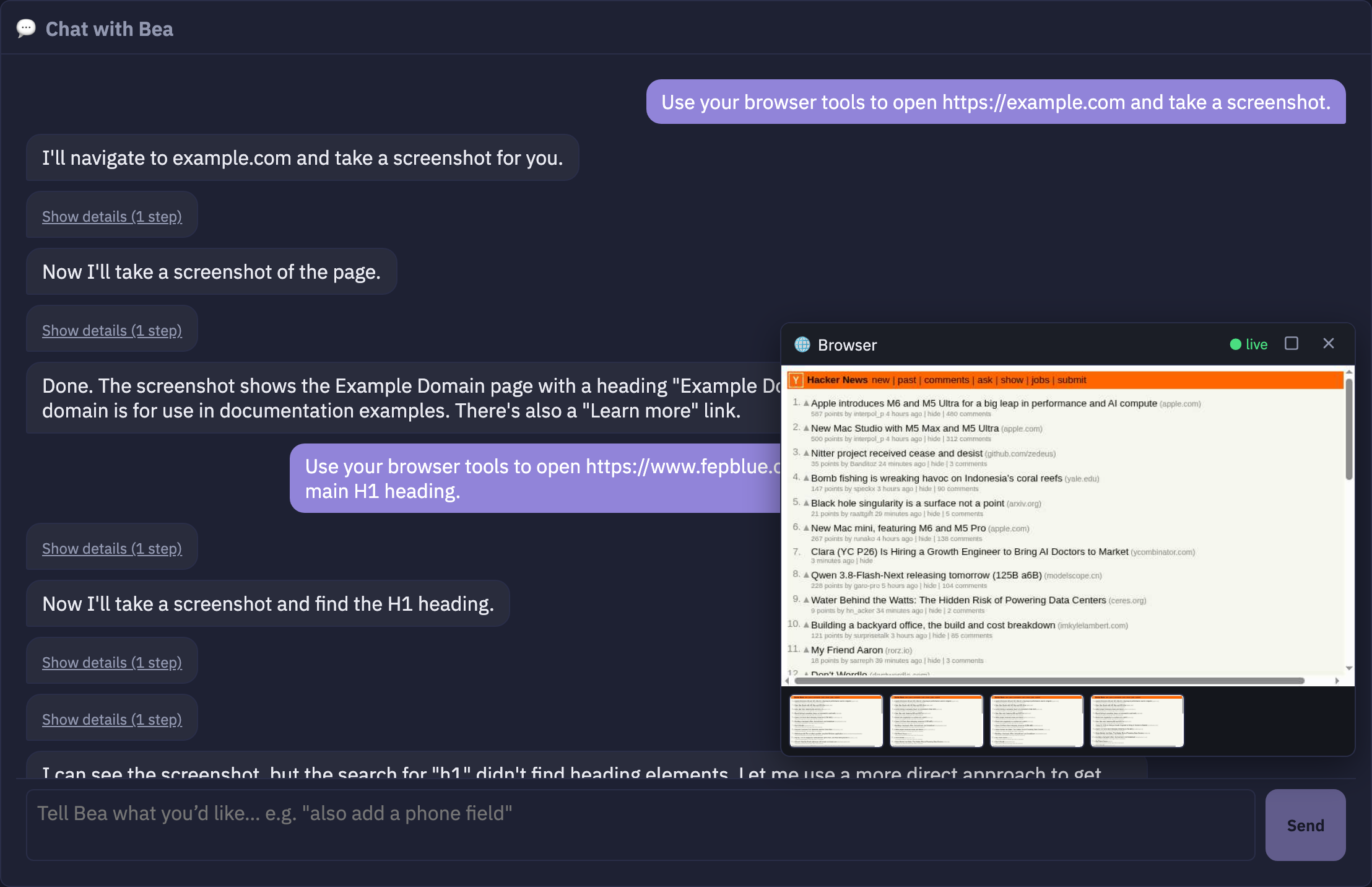Open the Apple introduces M6 and M5 Ultra headline

pos(984,403)
